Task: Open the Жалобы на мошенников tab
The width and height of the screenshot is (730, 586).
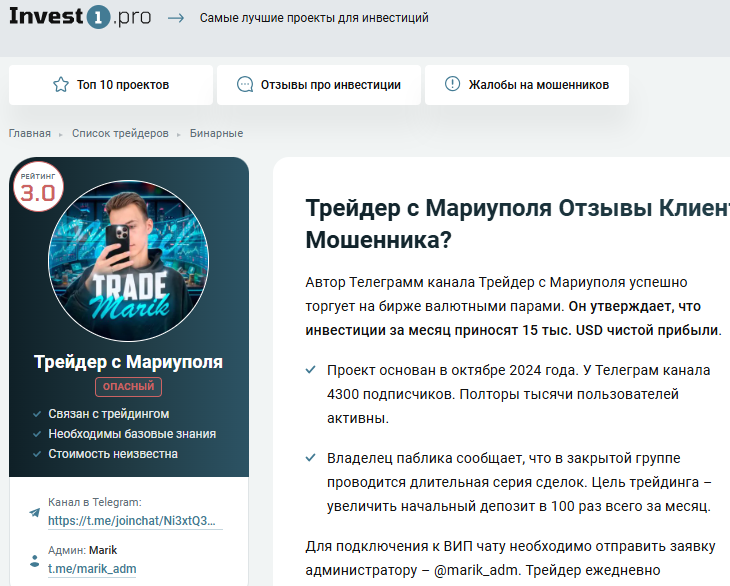Action: [527, 85]
